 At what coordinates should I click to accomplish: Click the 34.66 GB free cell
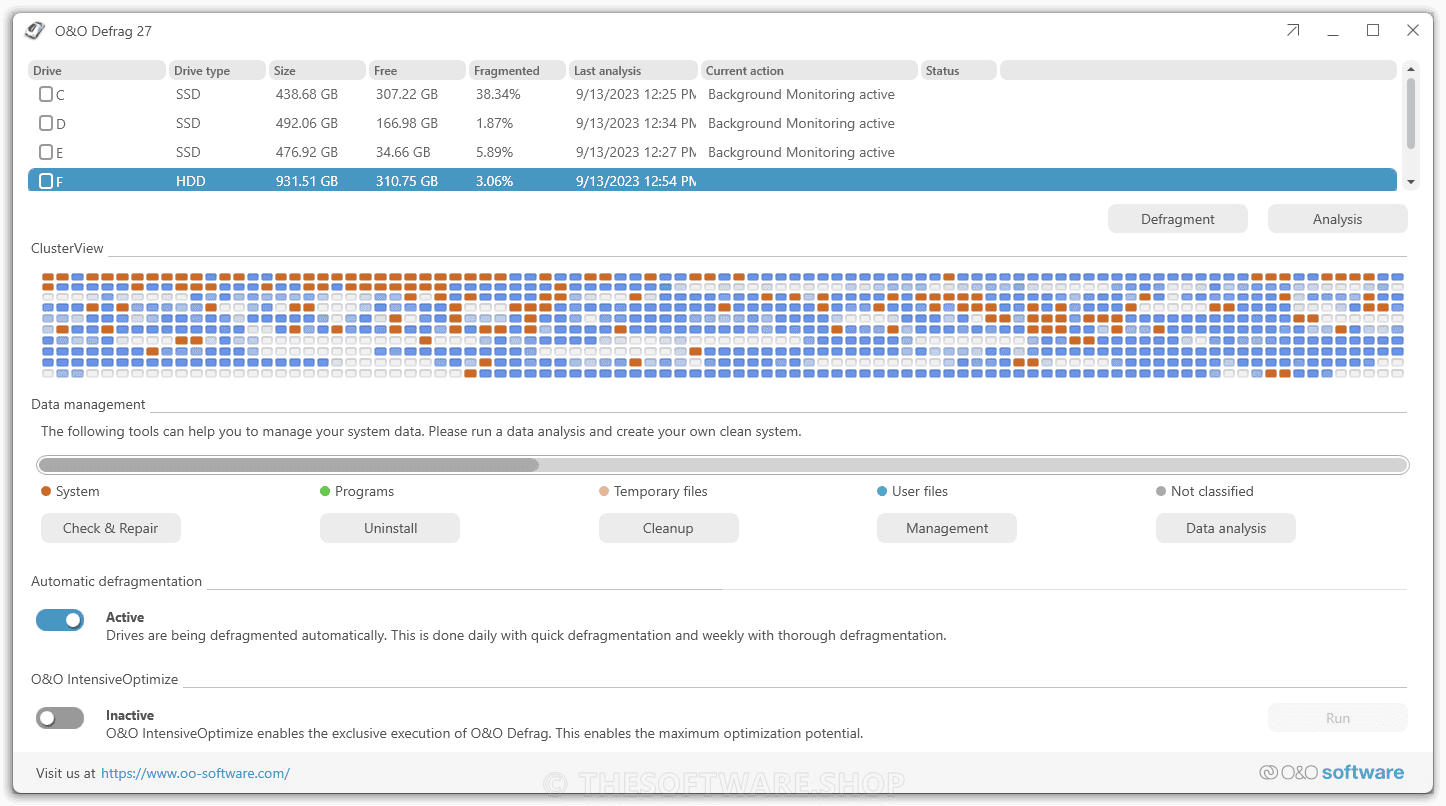[x=402, y=152]
